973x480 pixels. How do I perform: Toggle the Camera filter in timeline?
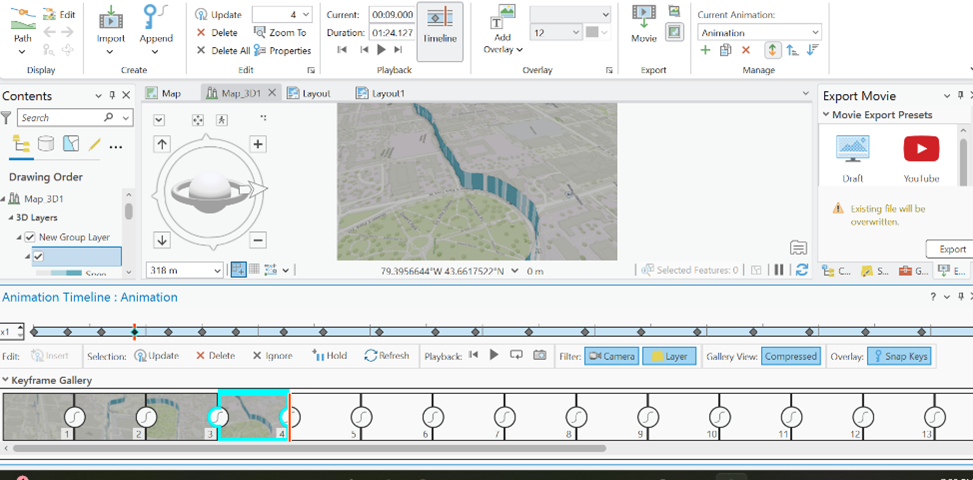[611, 355]
